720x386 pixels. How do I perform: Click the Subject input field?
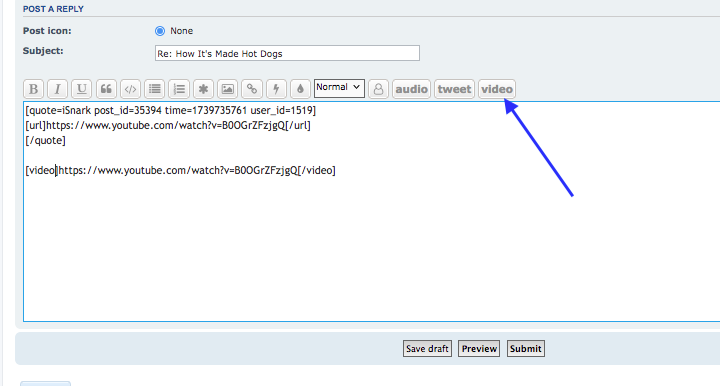[x=287, y=53]
